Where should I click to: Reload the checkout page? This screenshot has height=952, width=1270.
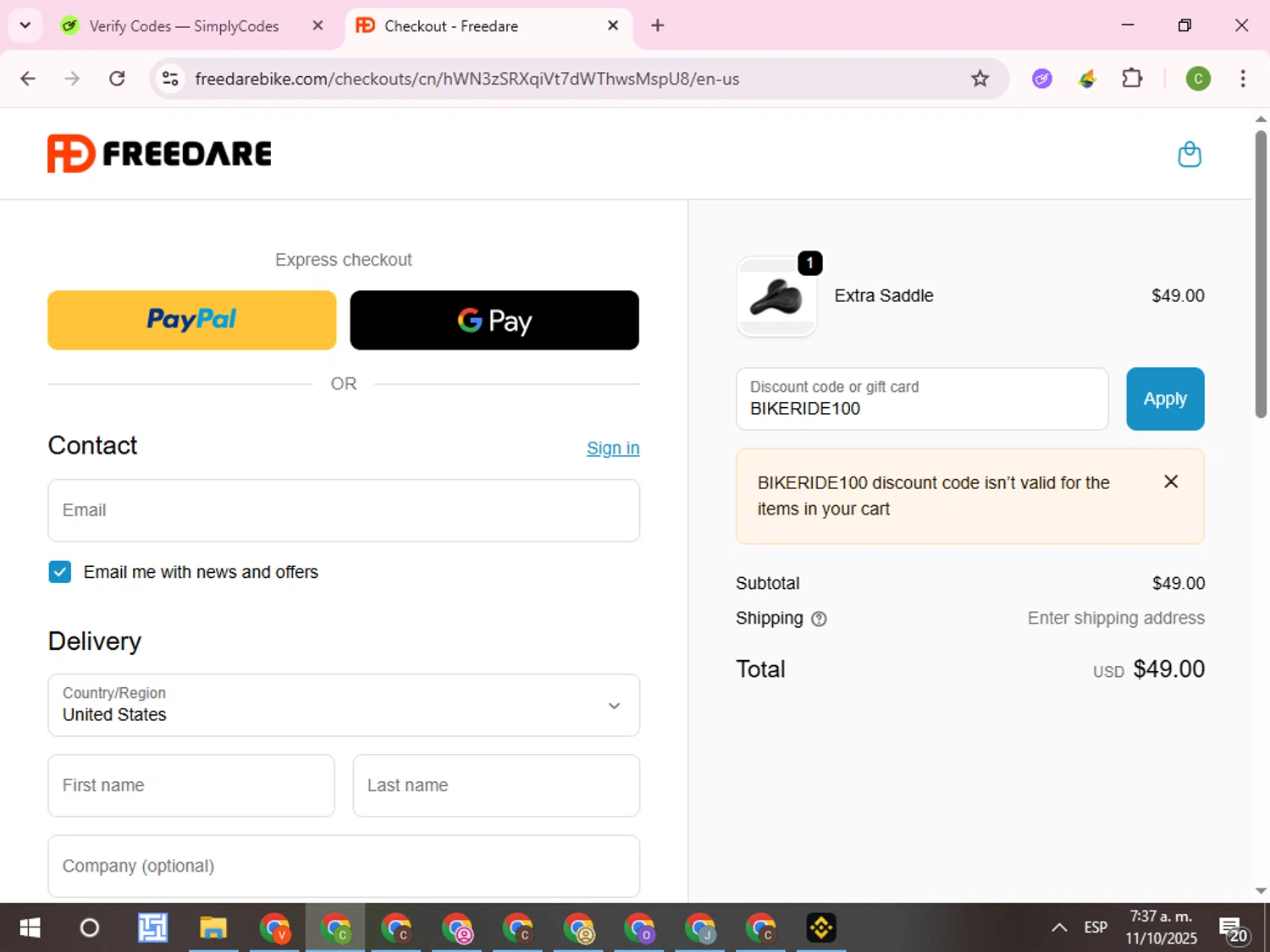pos(117,79)
